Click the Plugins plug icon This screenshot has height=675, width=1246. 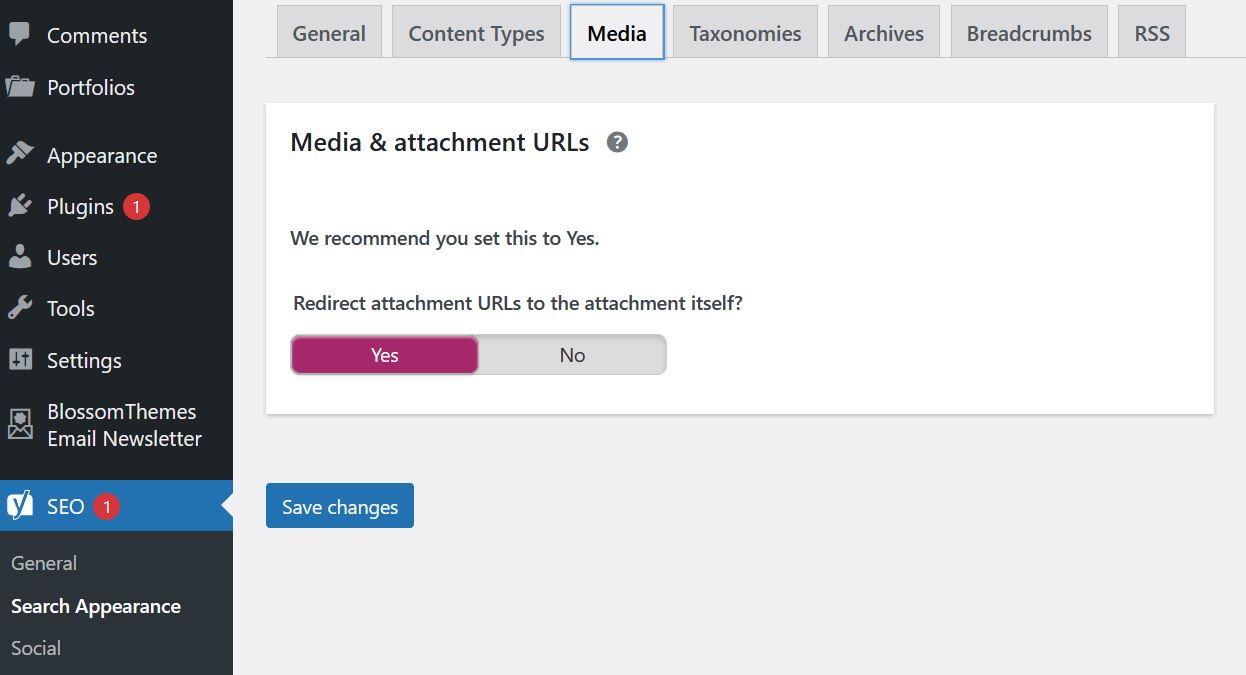[19, 206]
